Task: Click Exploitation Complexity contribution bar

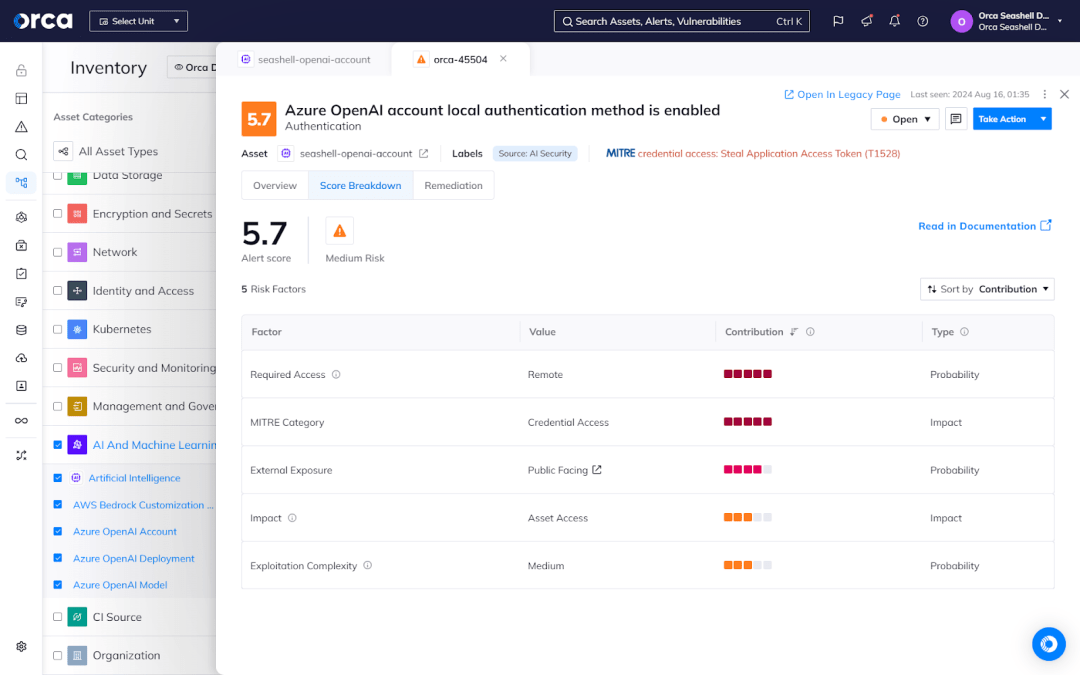Action: click(747, 565)
